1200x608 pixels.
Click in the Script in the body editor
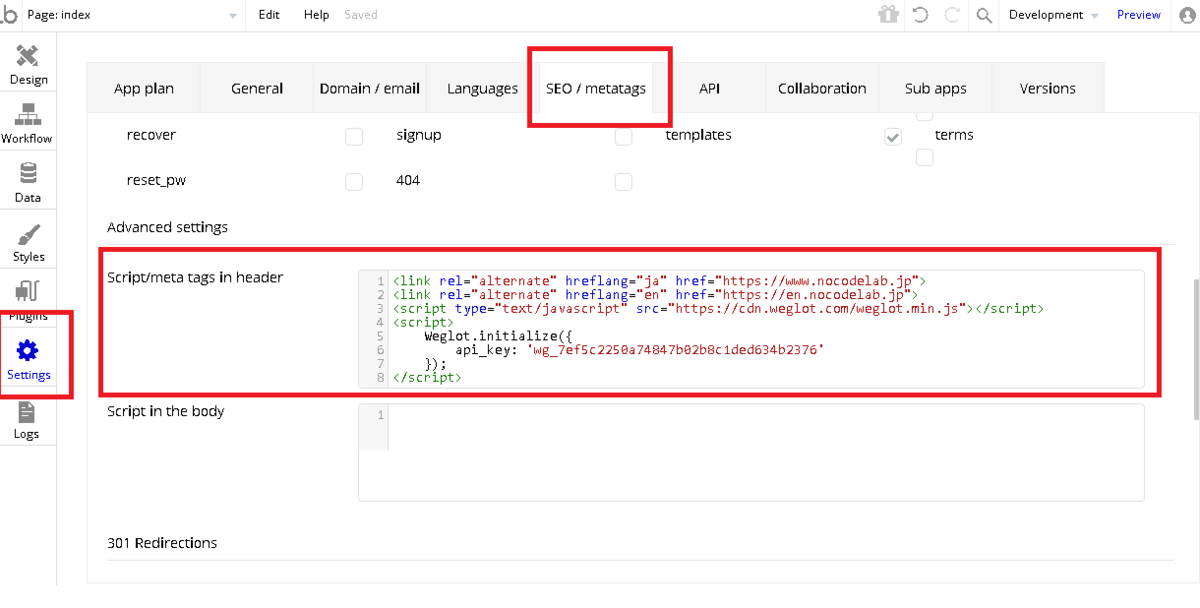[x=751, y=452]
